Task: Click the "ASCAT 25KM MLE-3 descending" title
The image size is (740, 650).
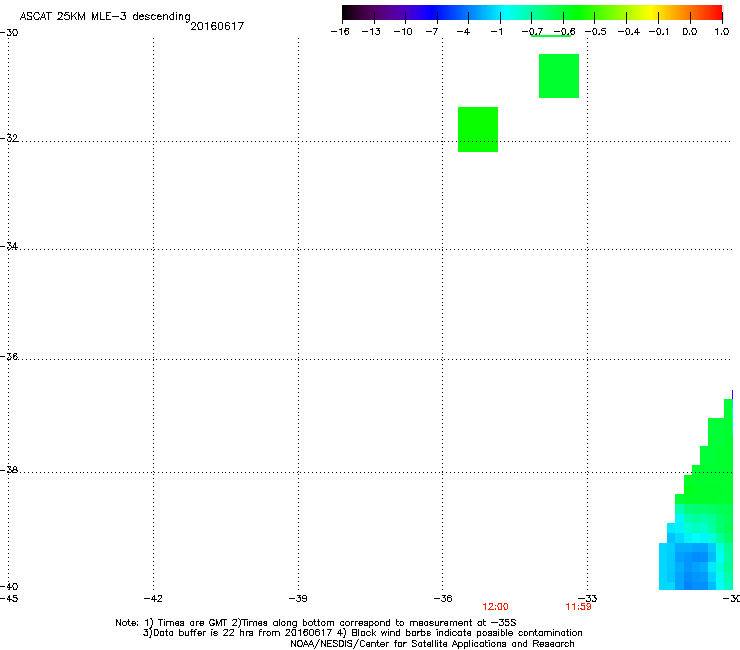Action: [105, 17]
